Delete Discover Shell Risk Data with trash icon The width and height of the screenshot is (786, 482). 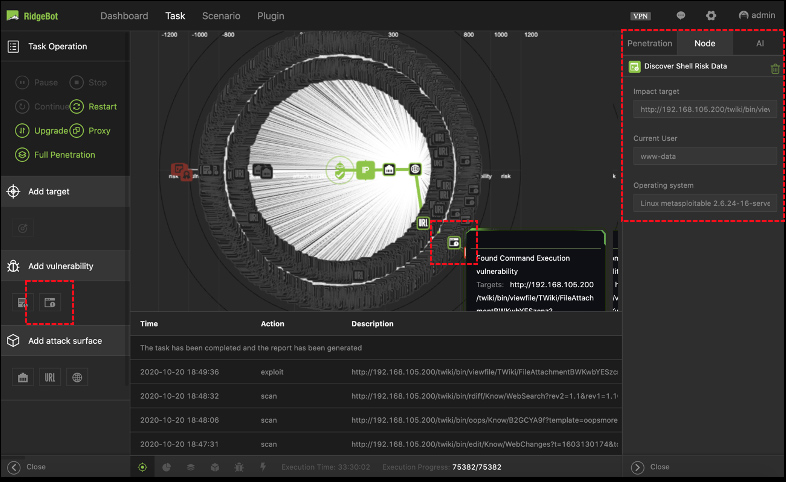coord(774,68)
